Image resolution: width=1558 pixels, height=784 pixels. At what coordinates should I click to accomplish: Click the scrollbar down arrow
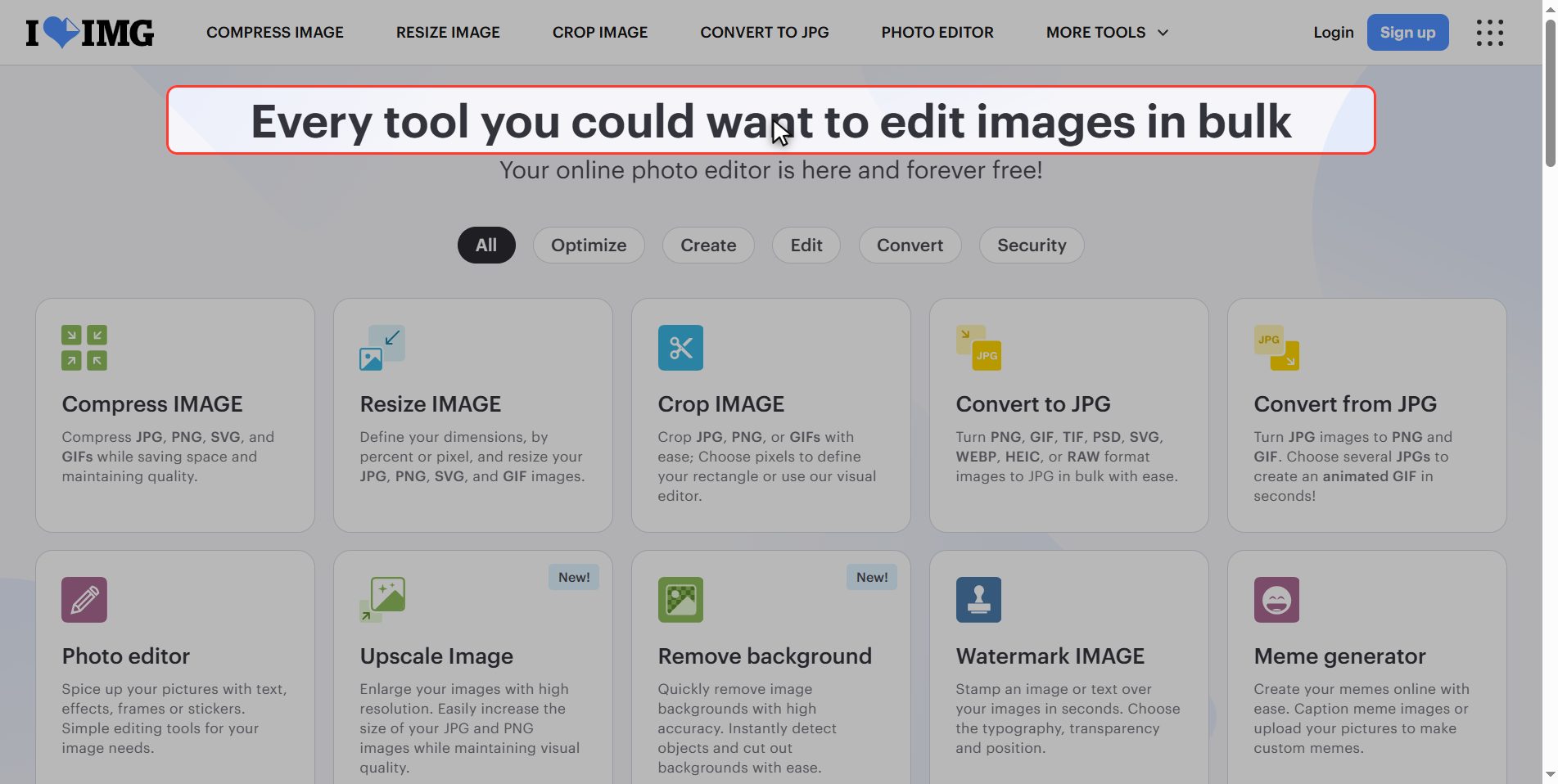point(1550,774)
